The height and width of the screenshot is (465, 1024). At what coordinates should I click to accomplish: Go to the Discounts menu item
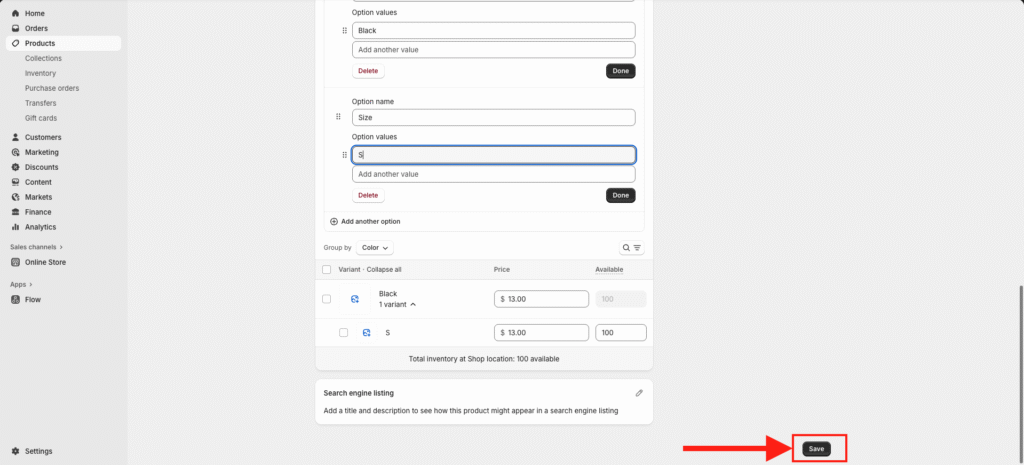coord(41,167)
